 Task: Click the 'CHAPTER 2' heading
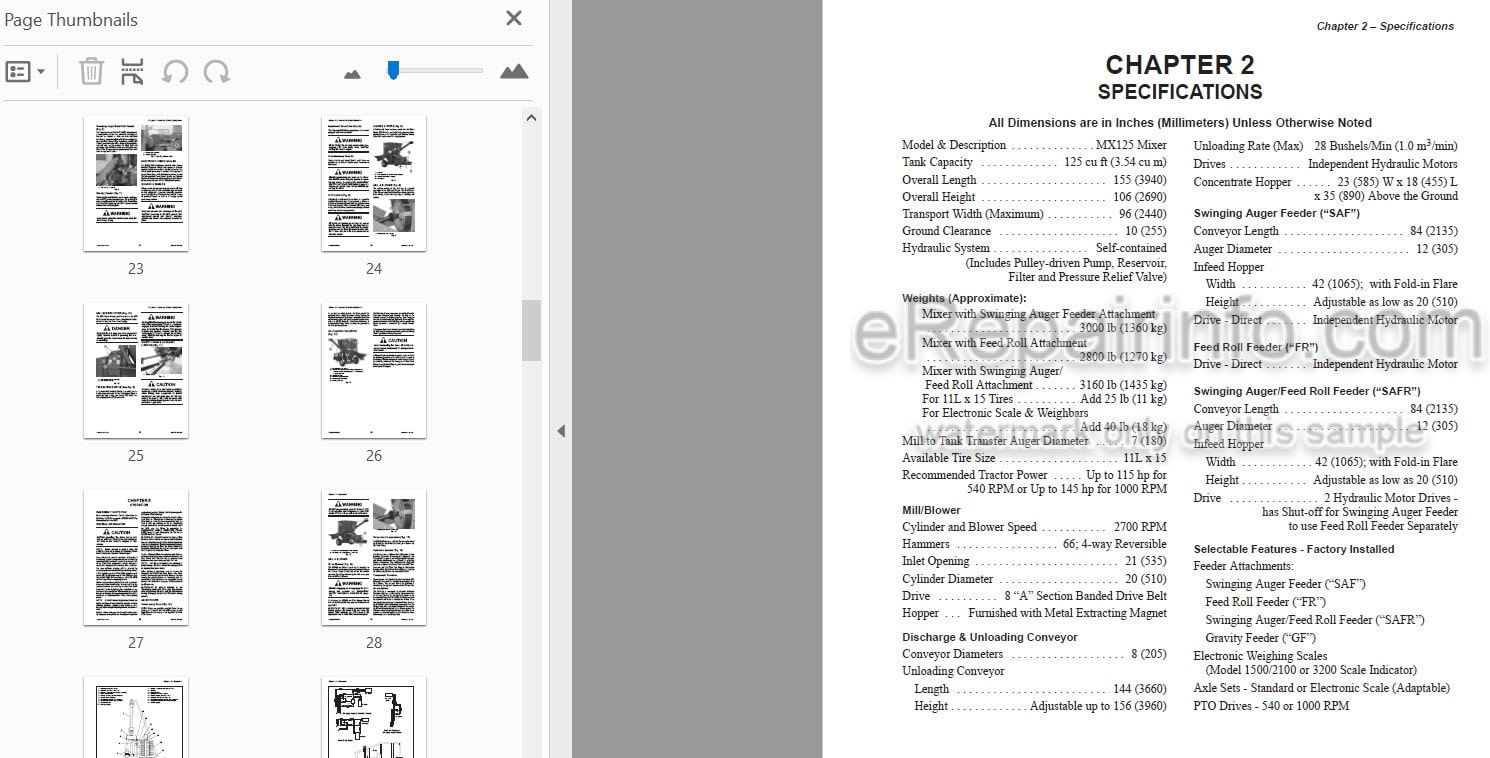1180,65
